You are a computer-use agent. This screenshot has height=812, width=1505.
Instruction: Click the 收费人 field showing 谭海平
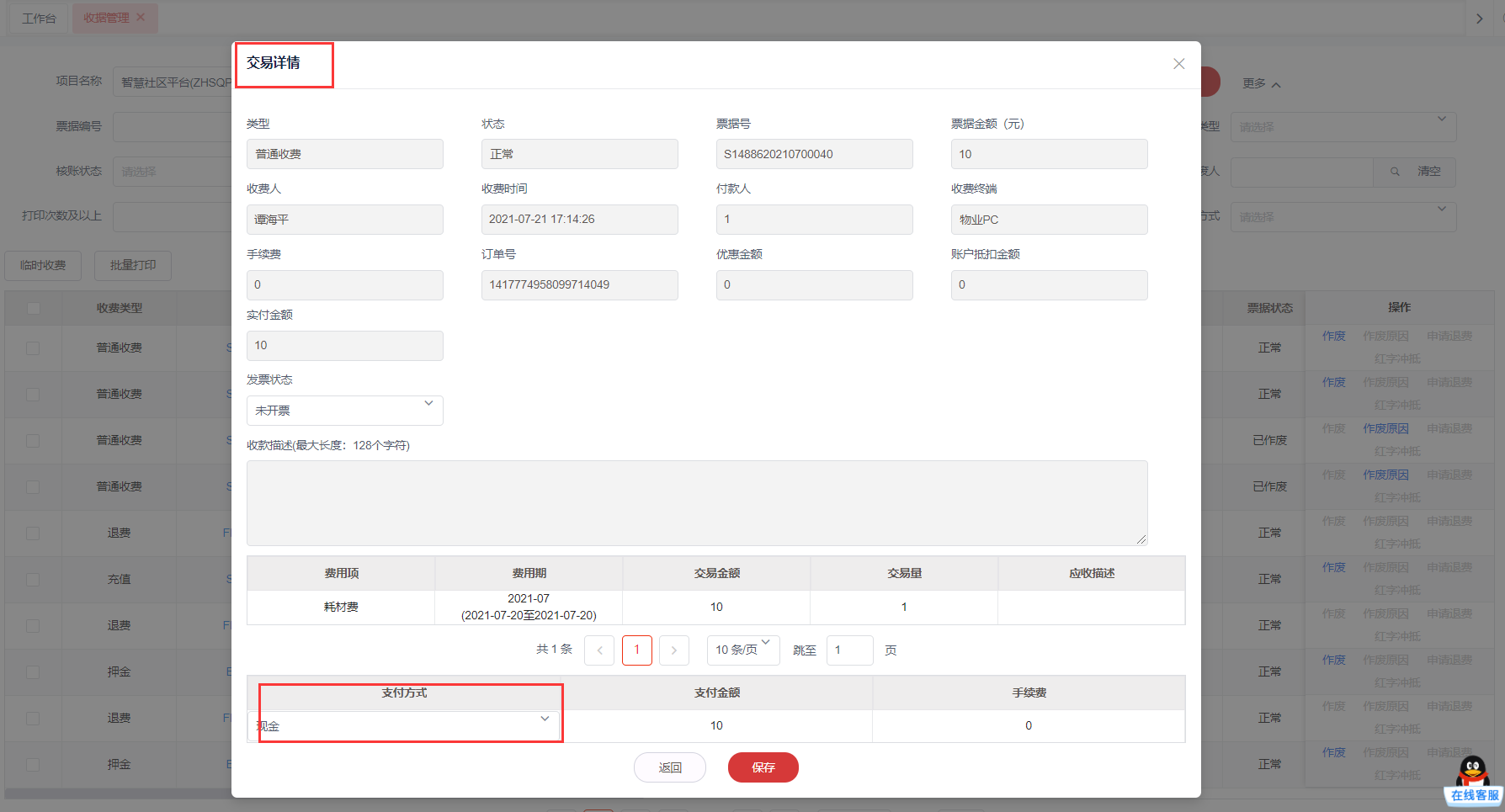[x=345, y=220]
